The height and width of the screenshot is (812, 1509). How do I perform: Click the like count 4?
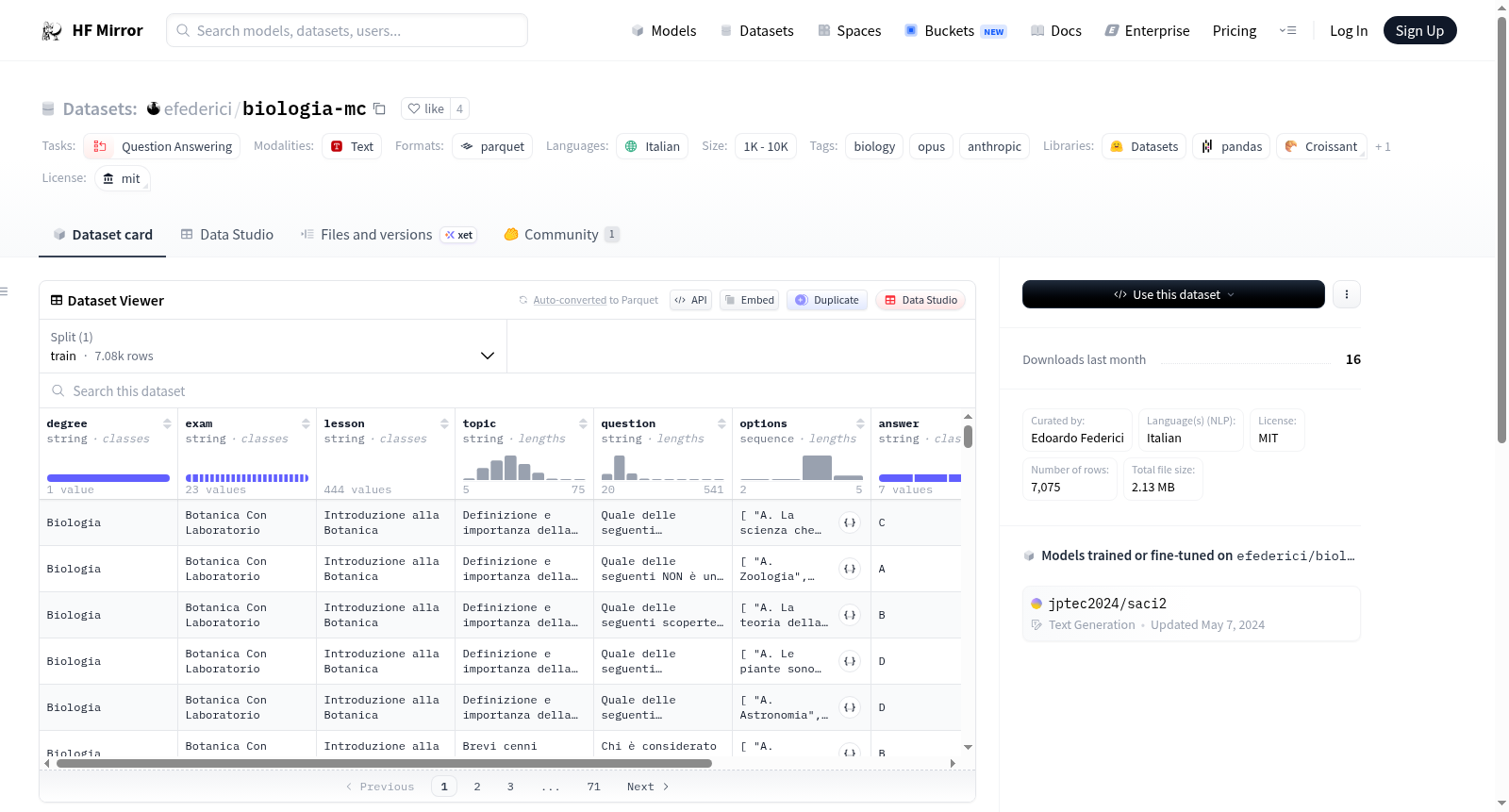click(459, 108)
